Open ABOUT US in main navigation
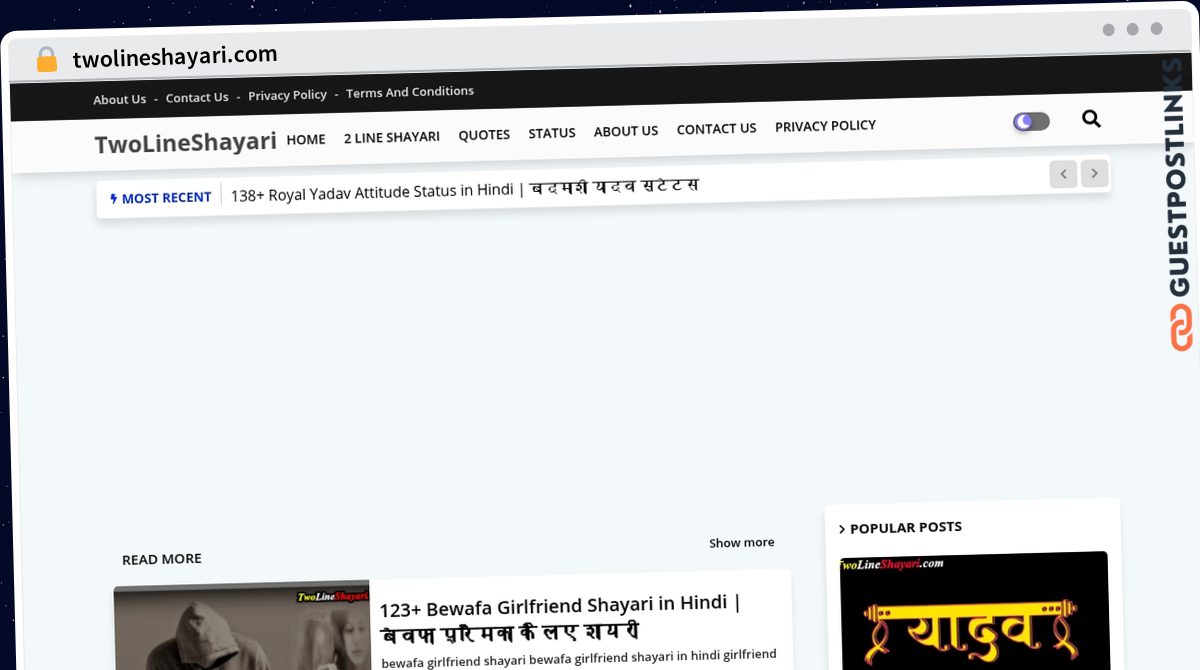 [626, 131]
